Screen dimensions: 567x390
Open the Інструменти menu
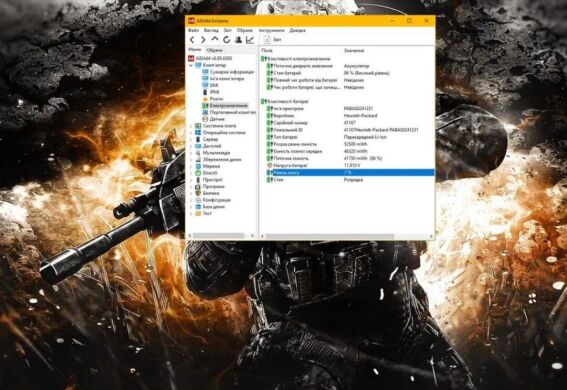tap(272, 30)
